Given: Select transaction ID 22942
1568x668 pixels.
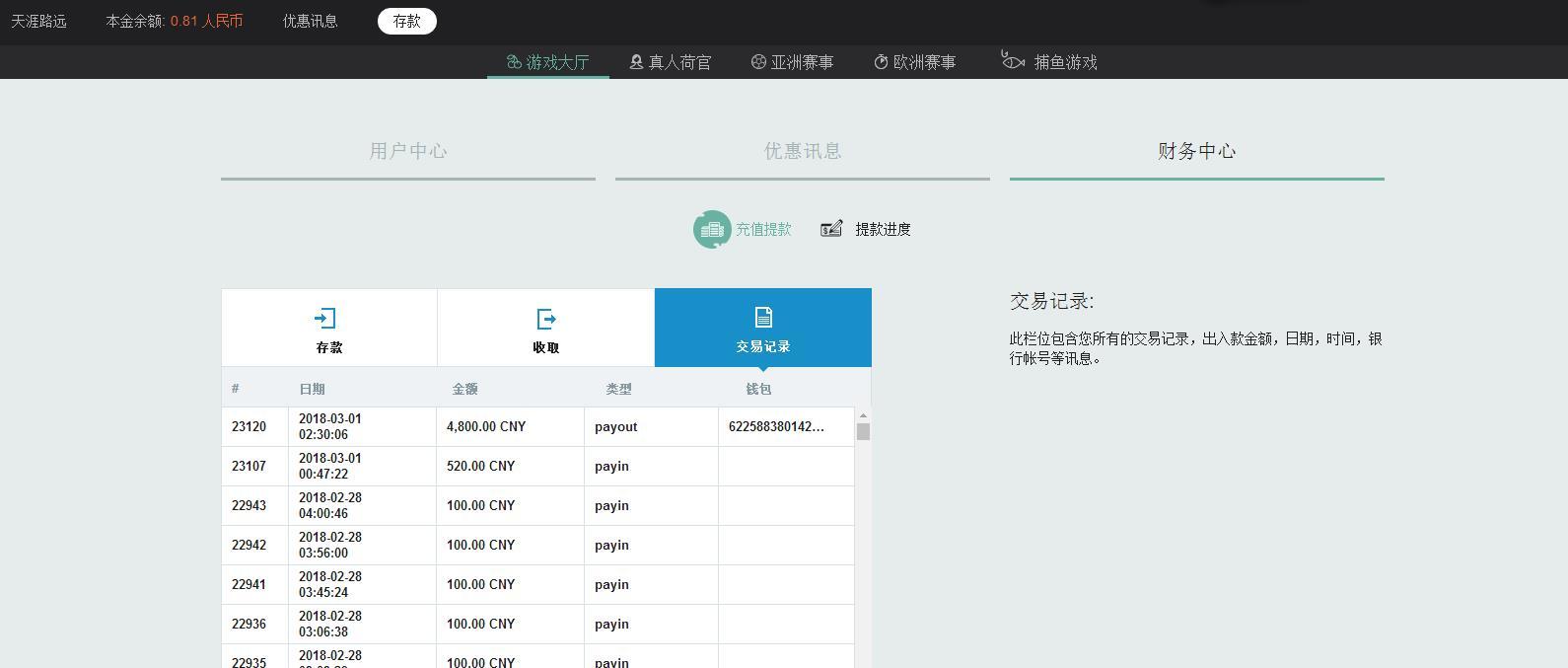Looking at the screenshot, I should (x=249, y=545).
